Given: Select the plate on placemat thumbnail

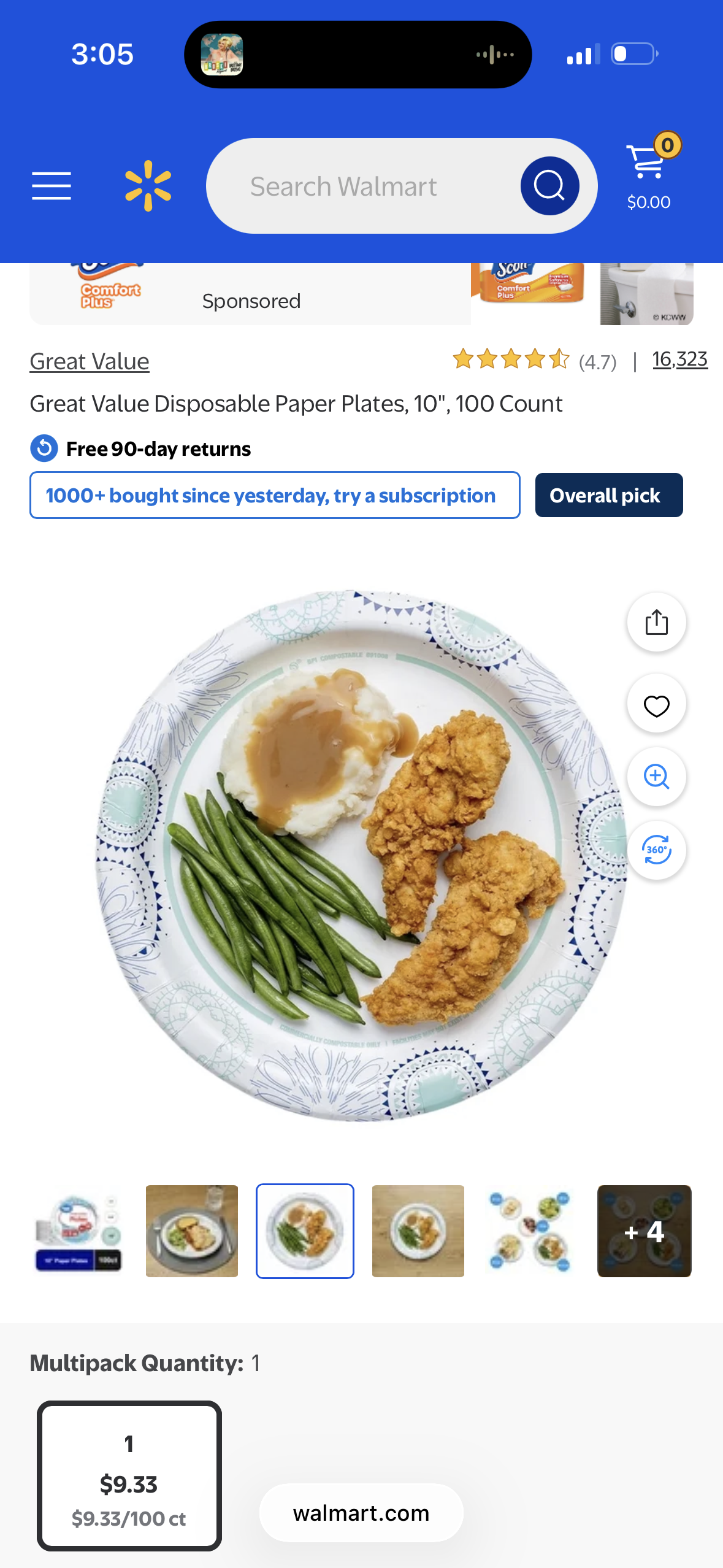Looking at the screenshot, I should click(x=192, y=1231).
